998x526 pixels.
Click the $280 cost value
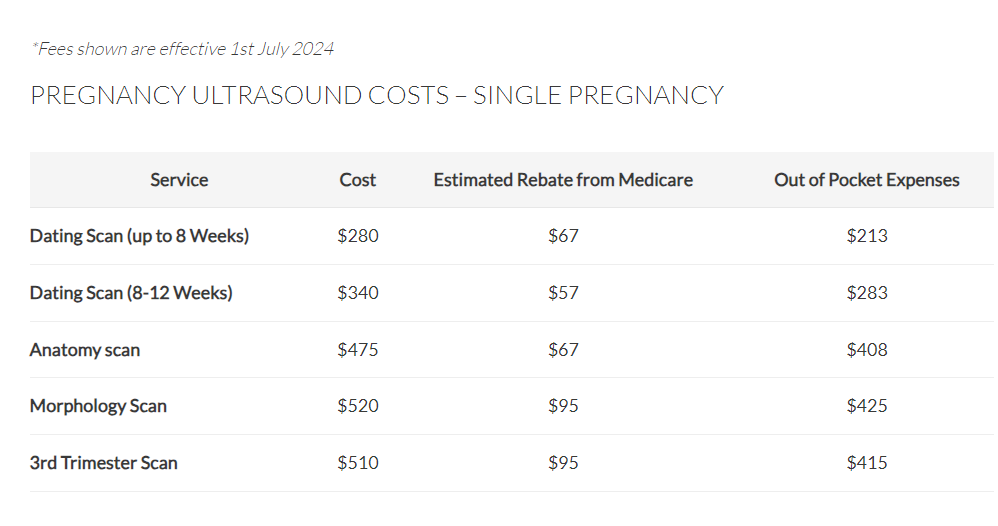click(x=358, y=236)
